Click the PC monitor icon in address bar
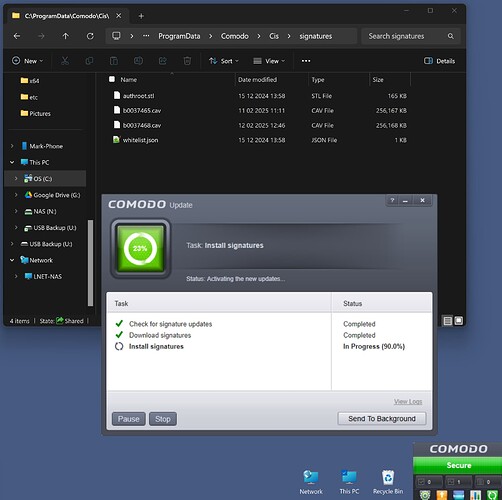 tap(116, 36)
